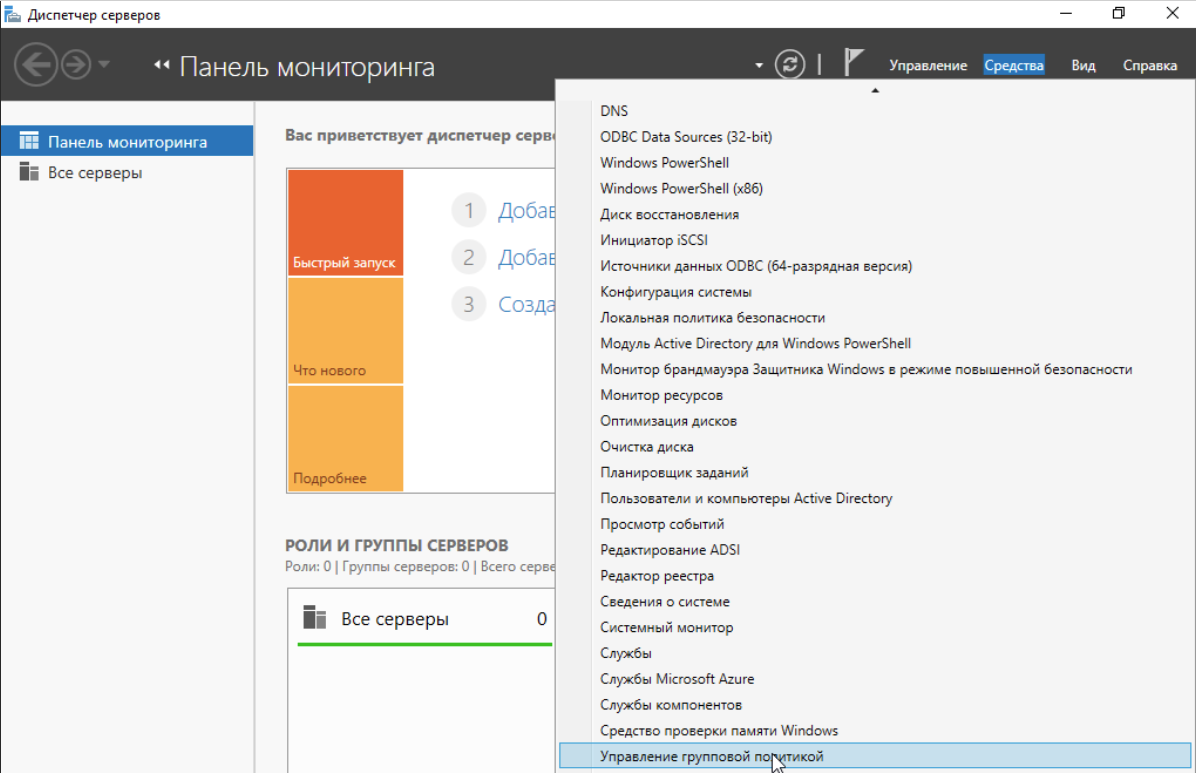The height and width of the screenshot is (773, 1196).
Task: Open the Справка menu
Action: point(1149,66)
